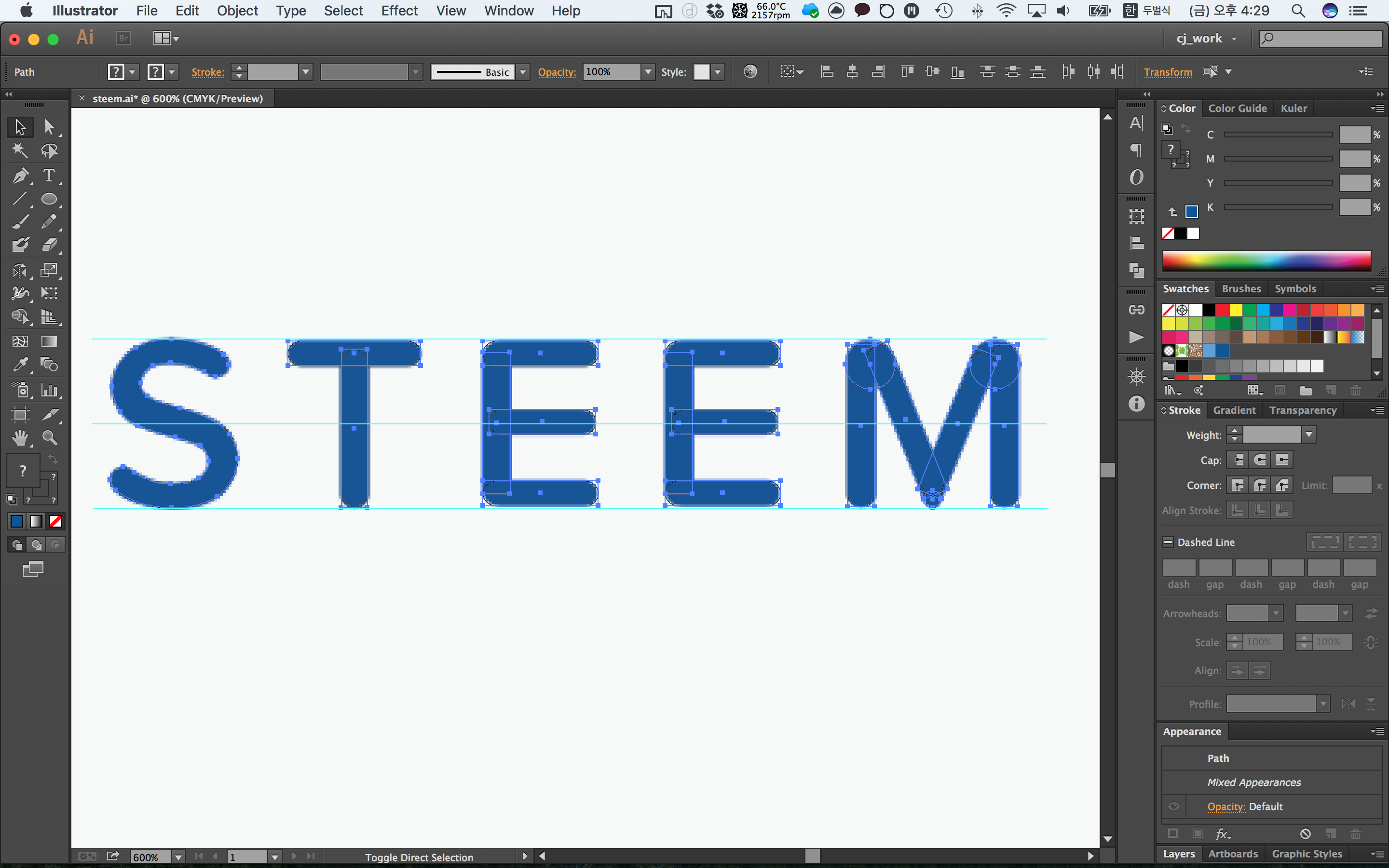Open the Paragraph panel icon
Screen dimensions: 1389x868
(1136, 150)
